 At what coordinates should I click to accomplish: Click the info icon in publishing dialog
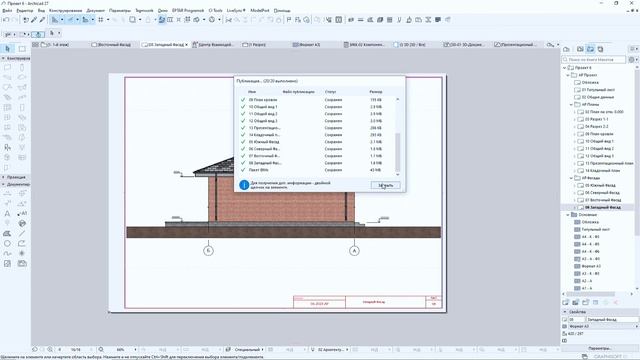tap(244, 185)
